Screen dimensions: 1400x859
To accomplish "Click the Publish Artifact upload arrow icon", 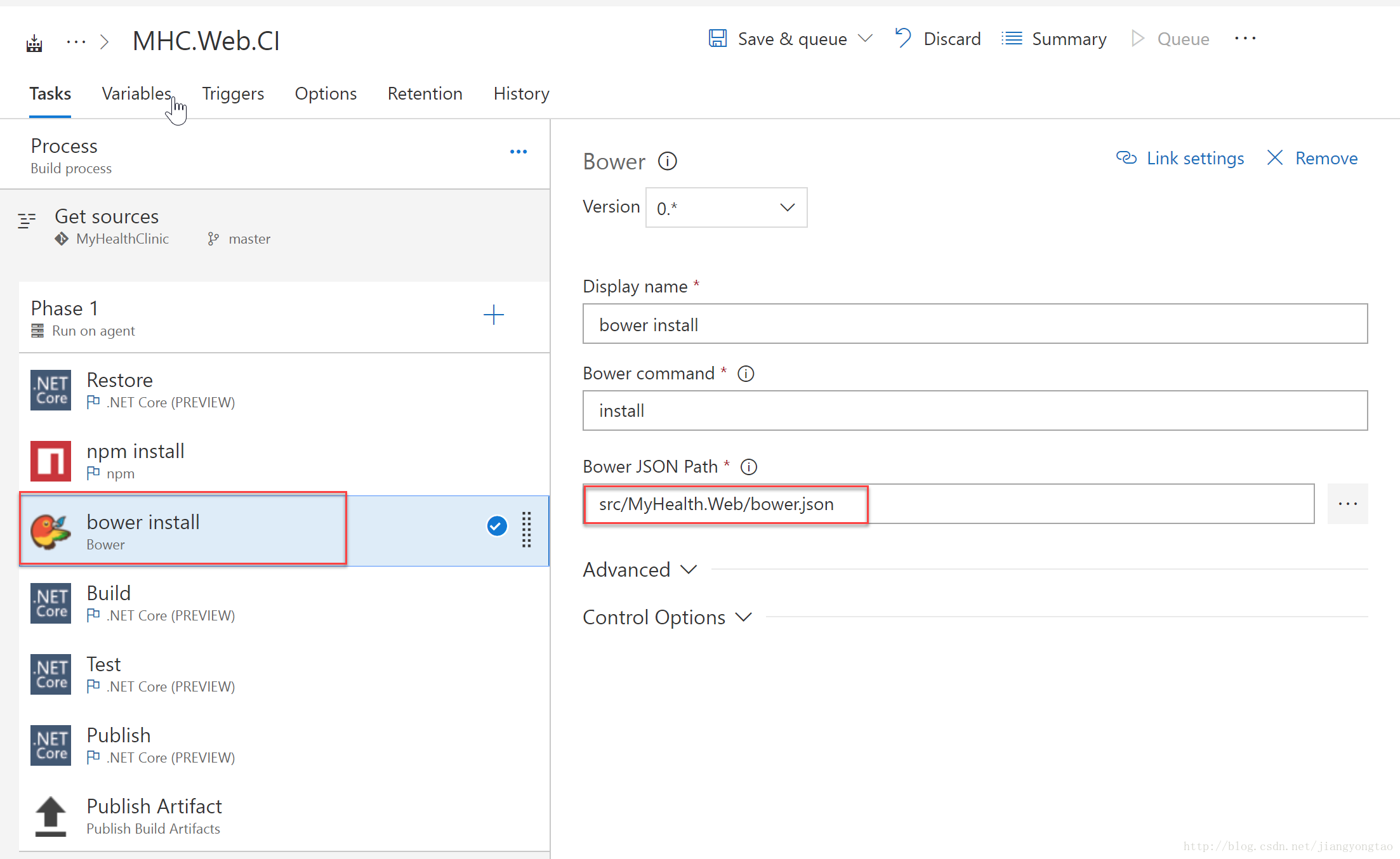I will 51,816.
